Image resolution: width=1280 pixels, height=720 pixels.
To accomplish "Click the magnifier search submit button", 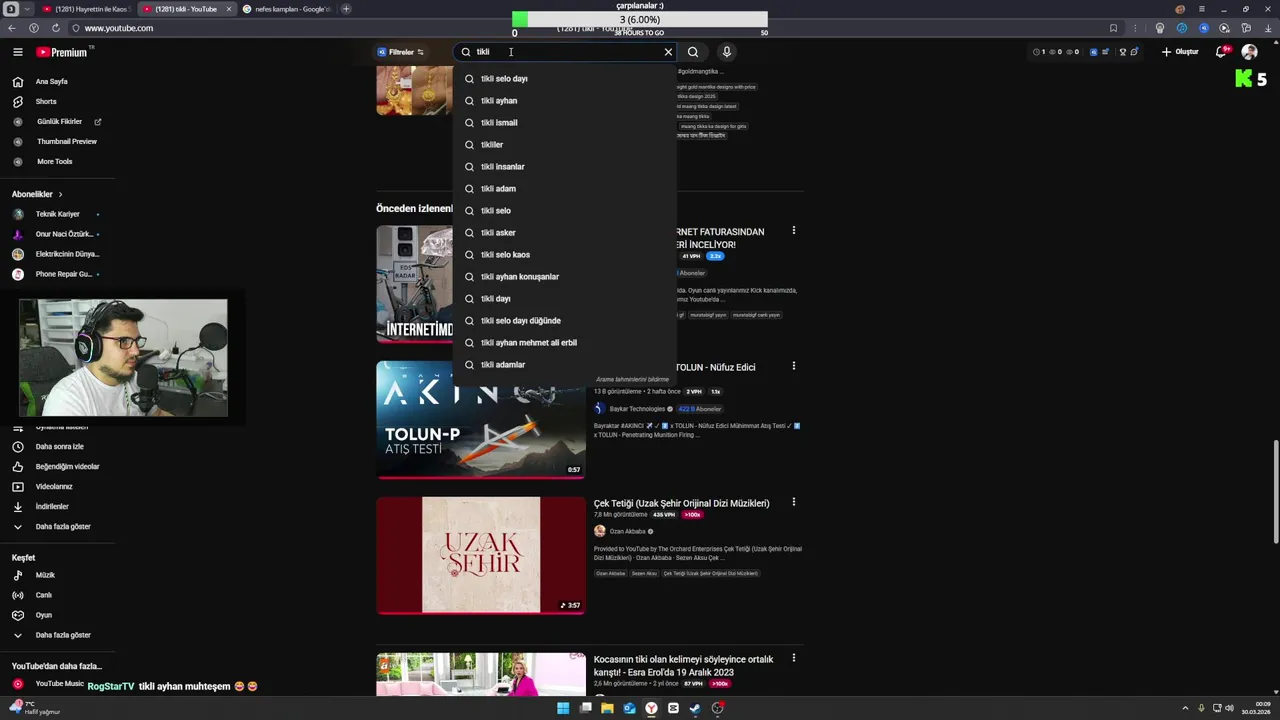I will [x=693, y=52].
